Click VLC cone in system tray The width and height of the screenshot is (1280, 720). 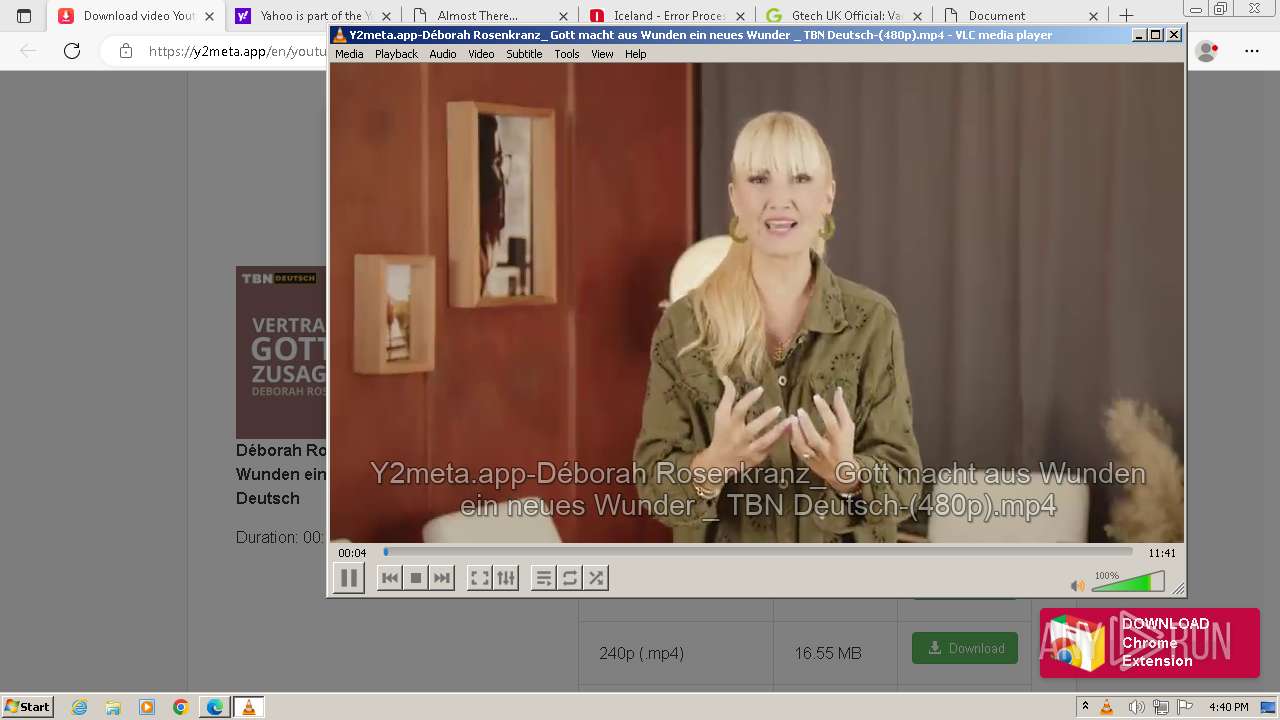point(1107,707)
